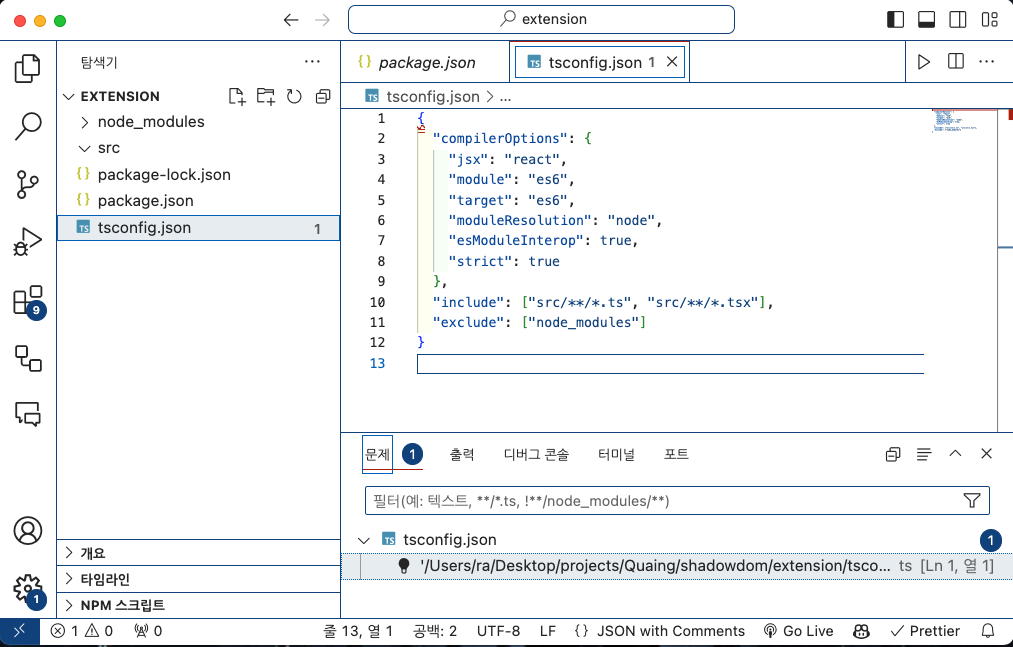Expand the NPM 스크립트 section

[x=69, y=605]
